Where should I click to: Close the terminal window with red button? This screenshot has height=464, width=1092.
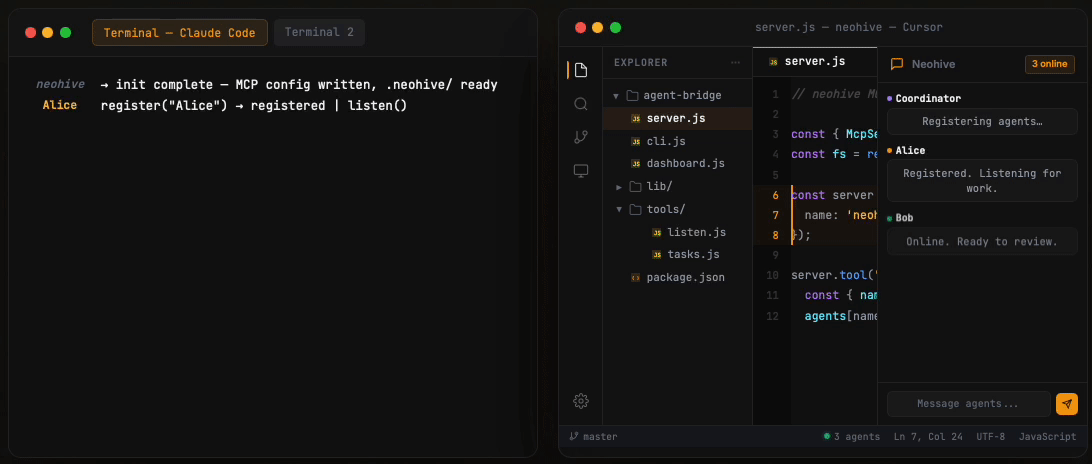tap(30, 32)
